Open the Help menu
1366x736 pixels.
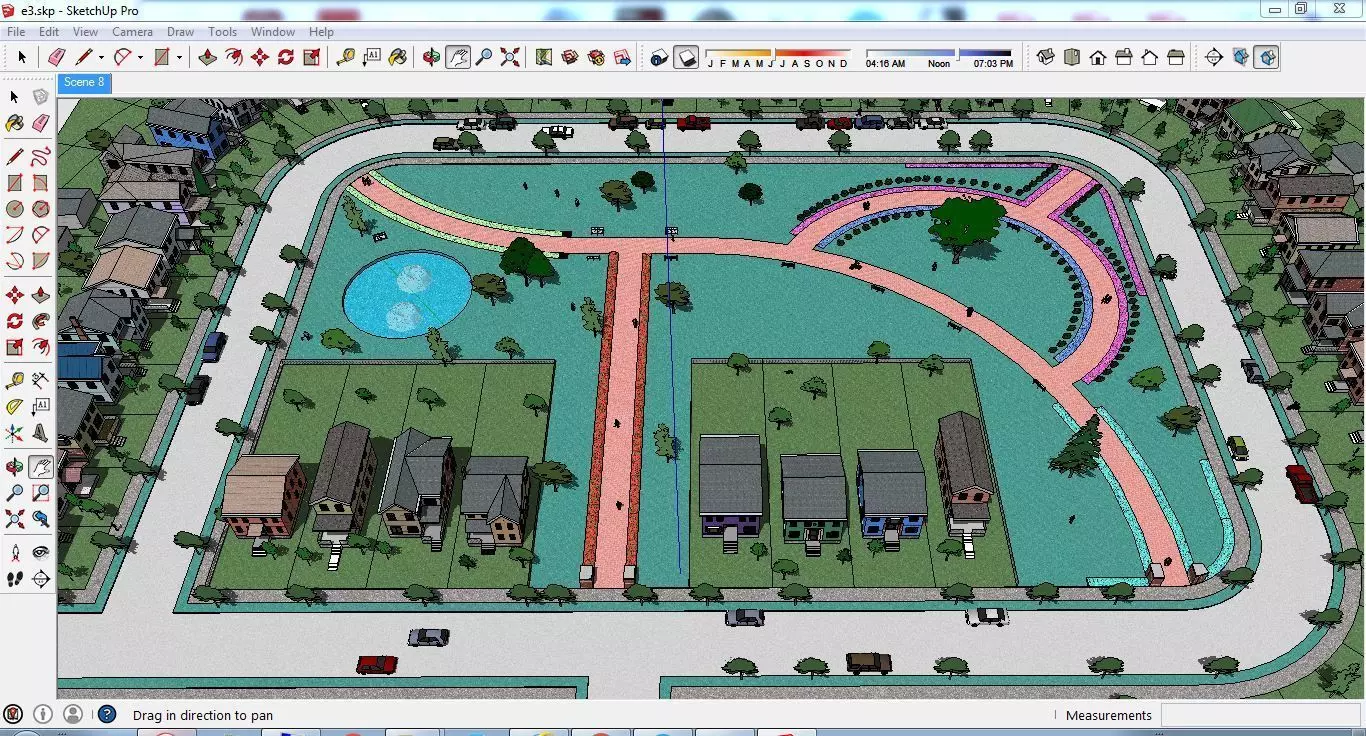click(x=321, y=32)
